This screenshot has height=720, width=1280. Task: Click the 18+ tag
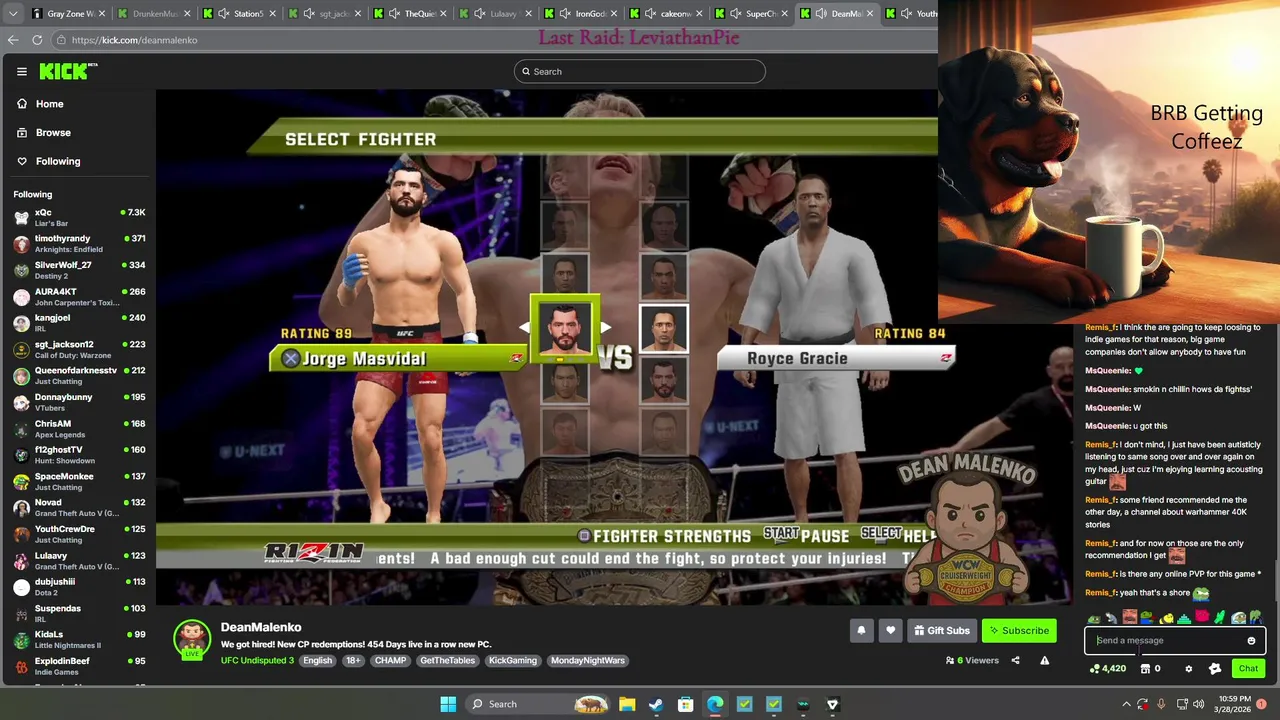click(x=353, y=660)
